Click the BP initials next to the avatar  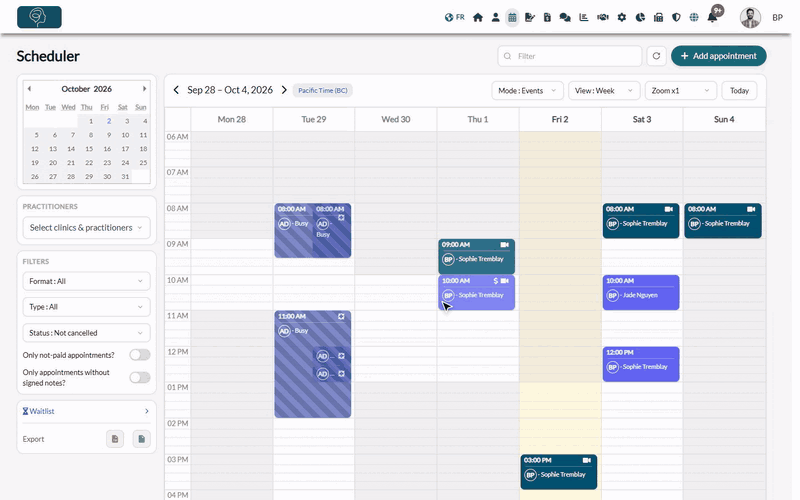click(x=777, y=18)
